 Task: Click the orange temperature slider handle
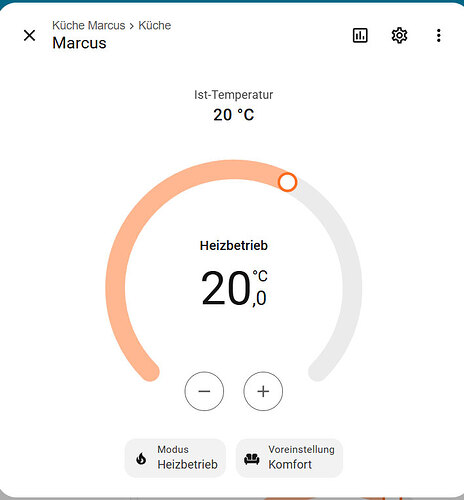[x=287, y=182]
